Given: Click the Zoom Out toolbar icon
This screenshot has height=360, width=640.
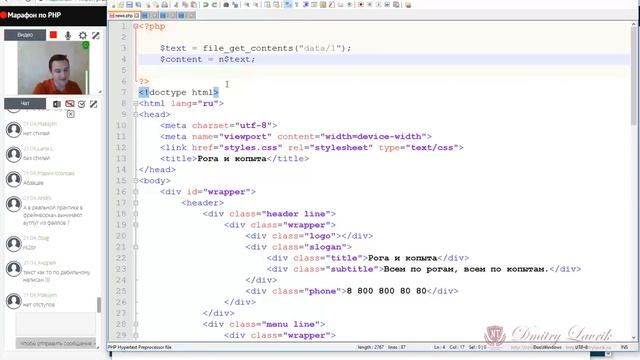Looking at the screenshot, I should [256, 4].
